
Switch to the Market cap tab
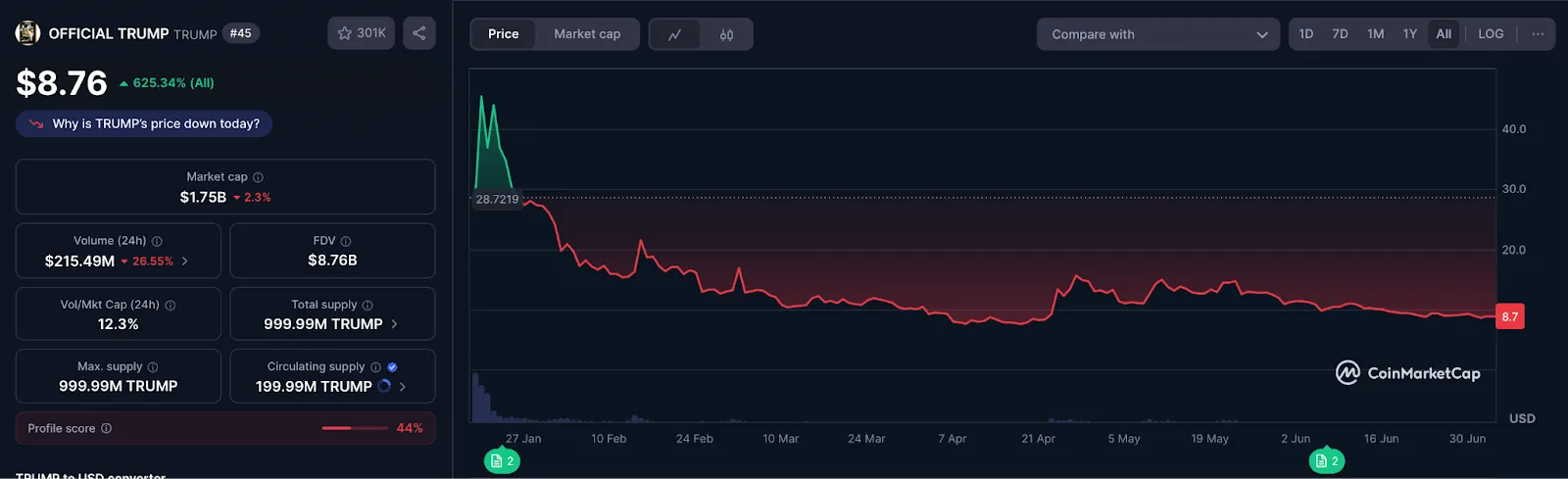coord(587,34)
